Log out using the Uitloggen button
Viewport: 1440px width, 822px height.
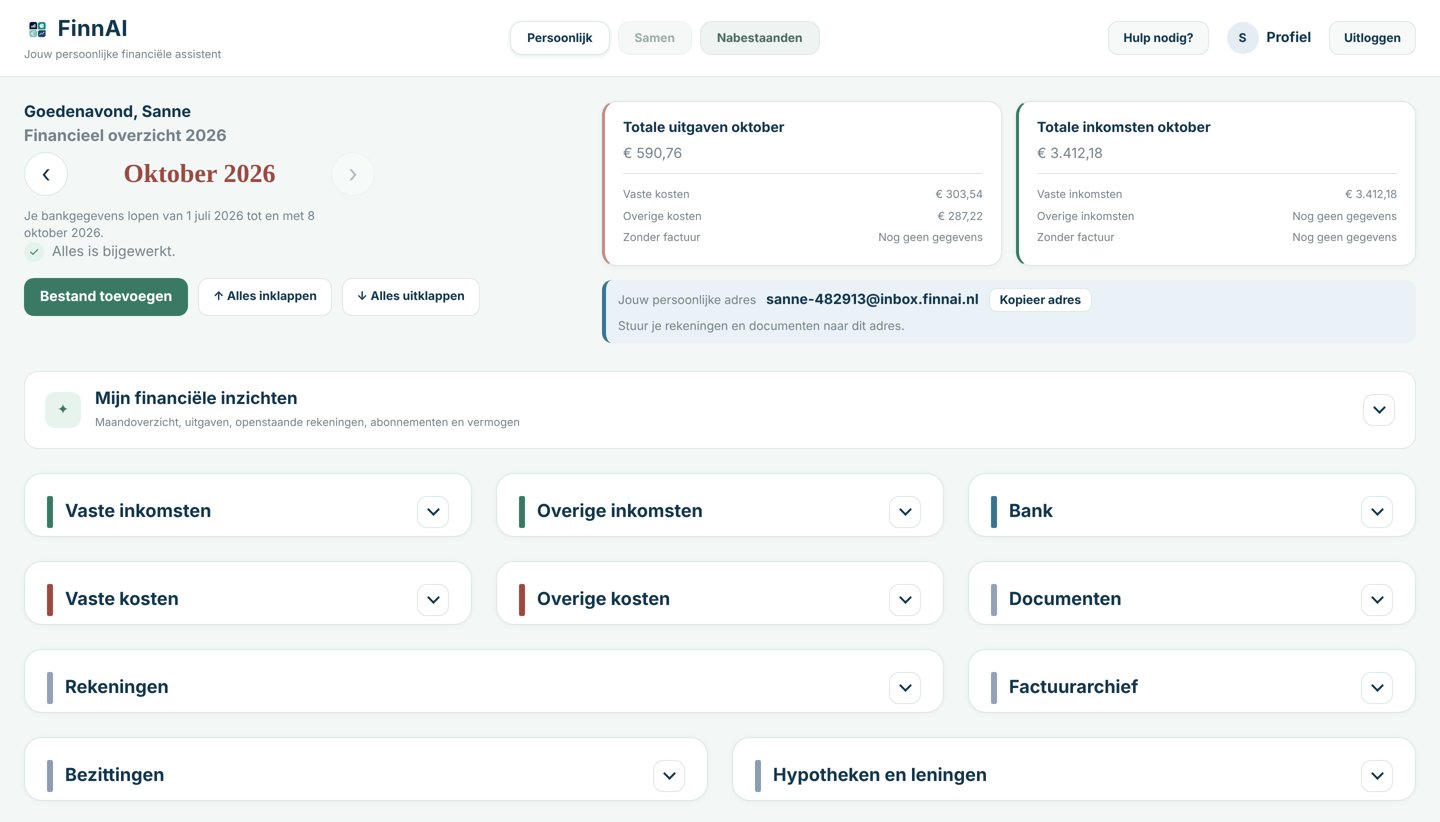coord(1372,38)
